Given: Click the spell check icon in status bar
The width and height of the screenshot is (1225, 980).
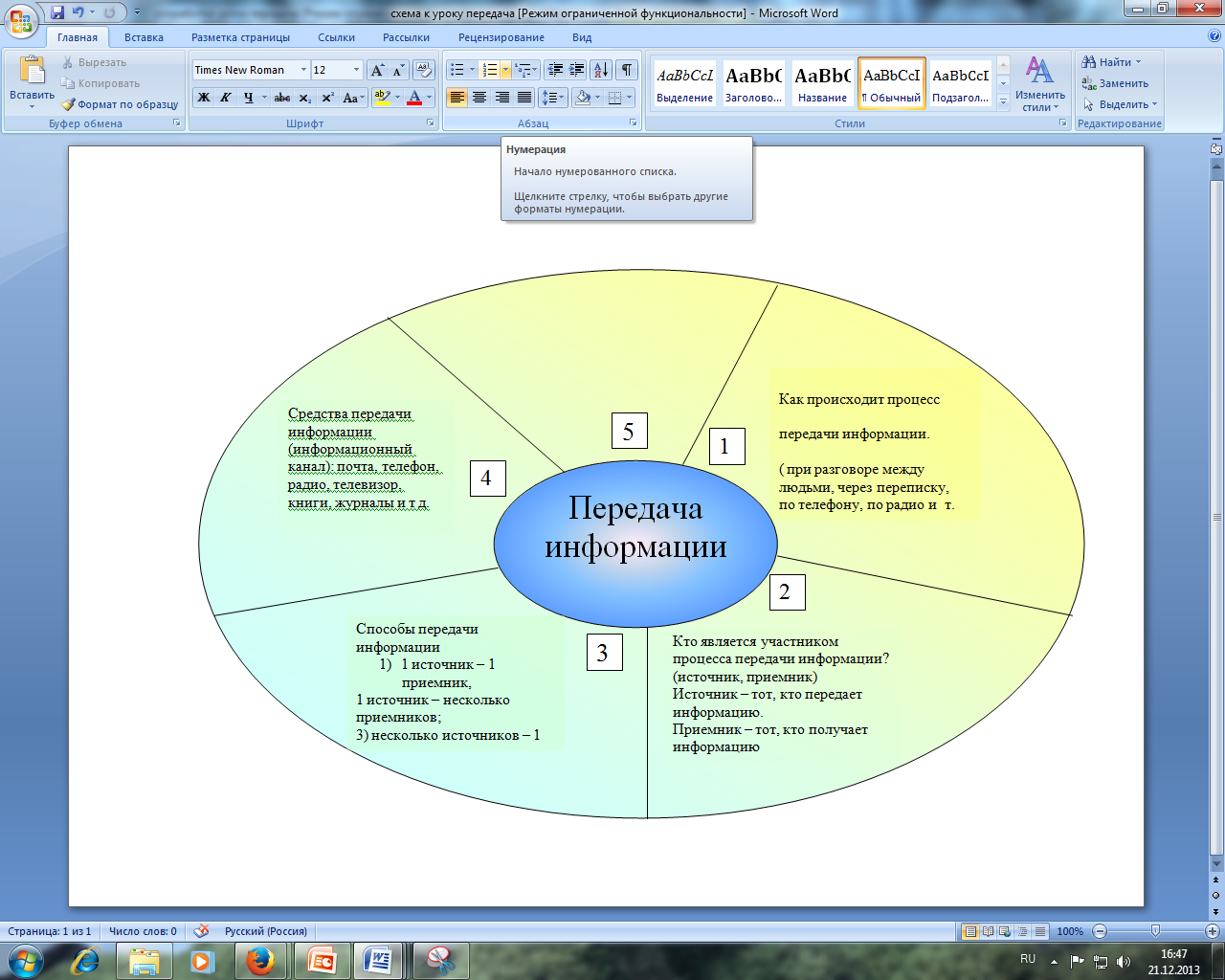Looking at the screenshot, I should coord(201,931).
